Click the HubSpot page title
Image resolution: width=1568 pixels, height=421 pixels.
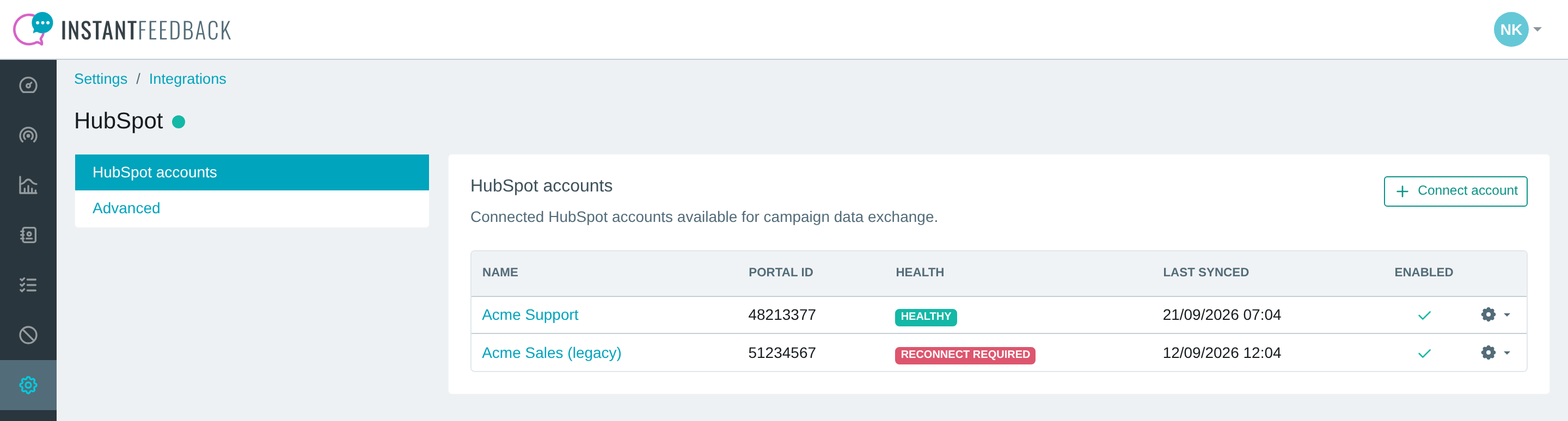click(x=119, y=121)
